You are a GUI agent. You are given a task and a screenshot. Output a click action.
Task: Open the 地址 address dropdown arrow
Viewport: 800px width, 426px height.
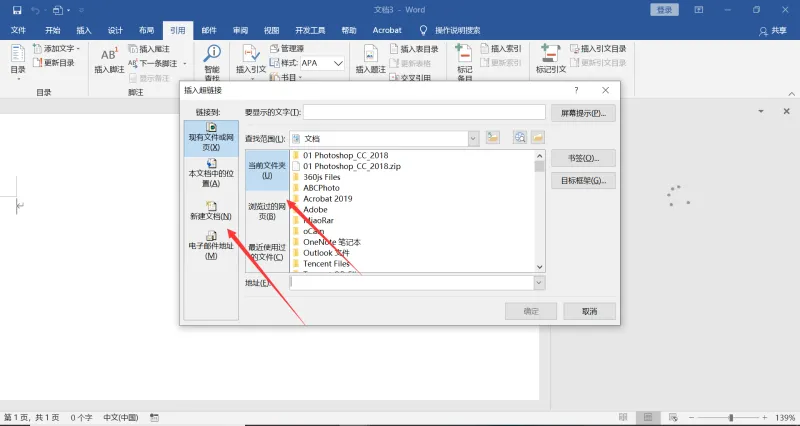[x=539, y=283]
